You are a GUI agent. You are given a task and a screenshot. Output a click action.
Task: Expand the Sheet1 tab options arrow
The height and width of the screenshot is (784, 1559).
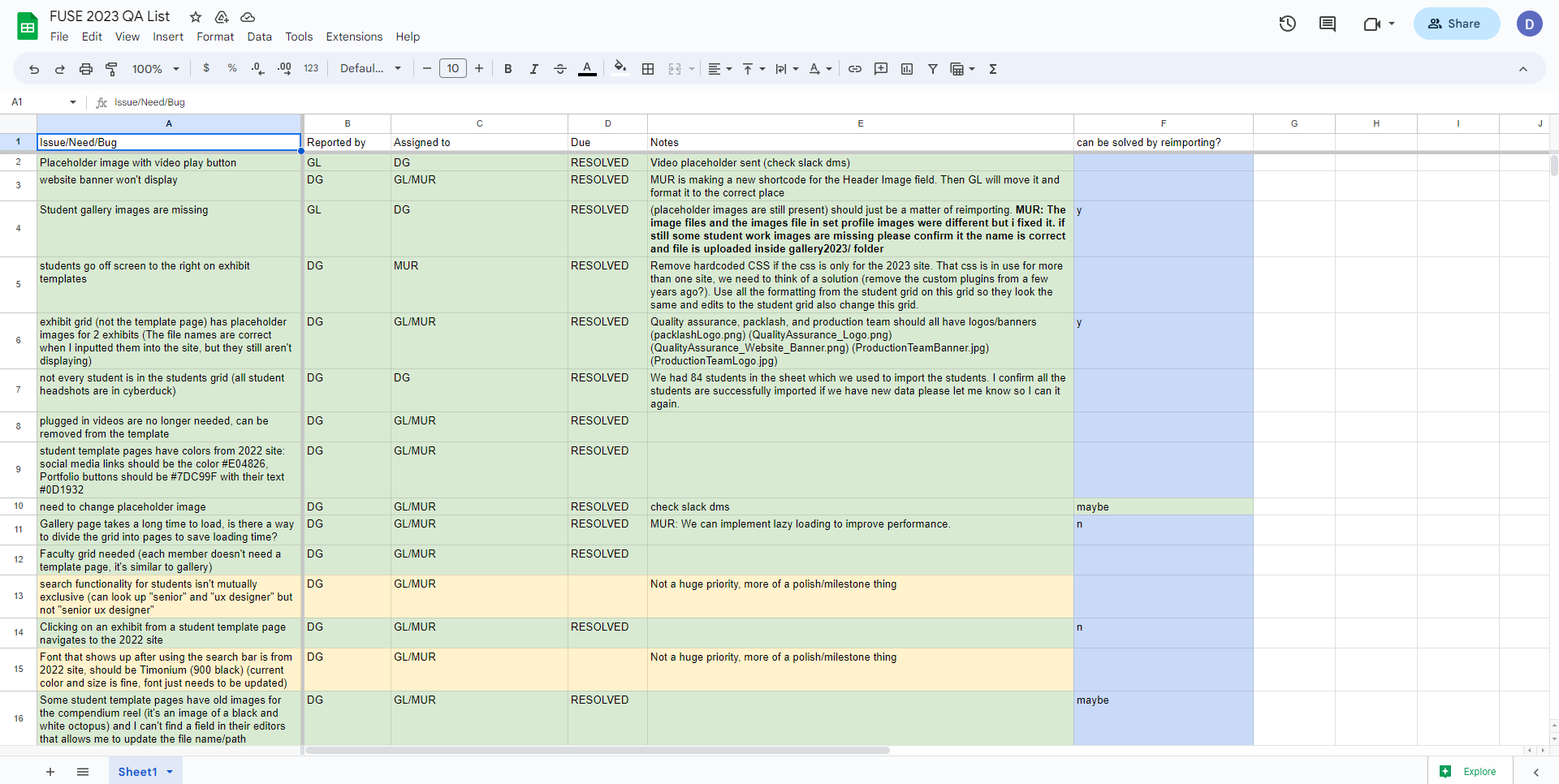pos(170,772)
